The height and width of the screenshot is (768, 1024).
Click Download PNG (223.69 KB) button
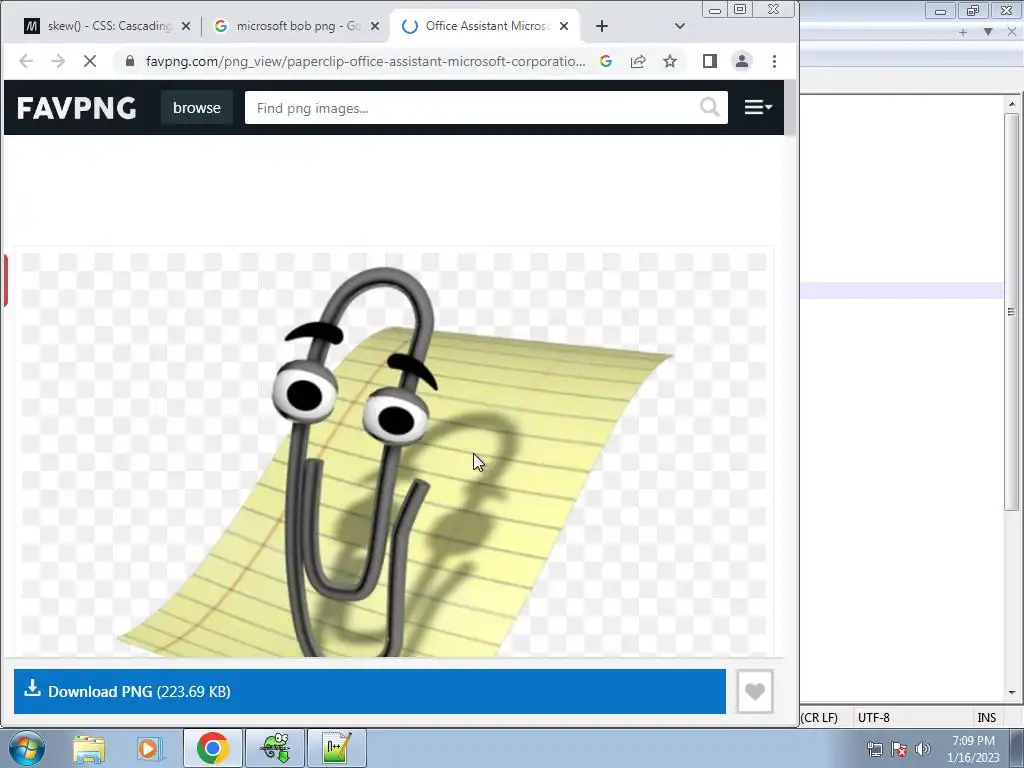point(370,692)
